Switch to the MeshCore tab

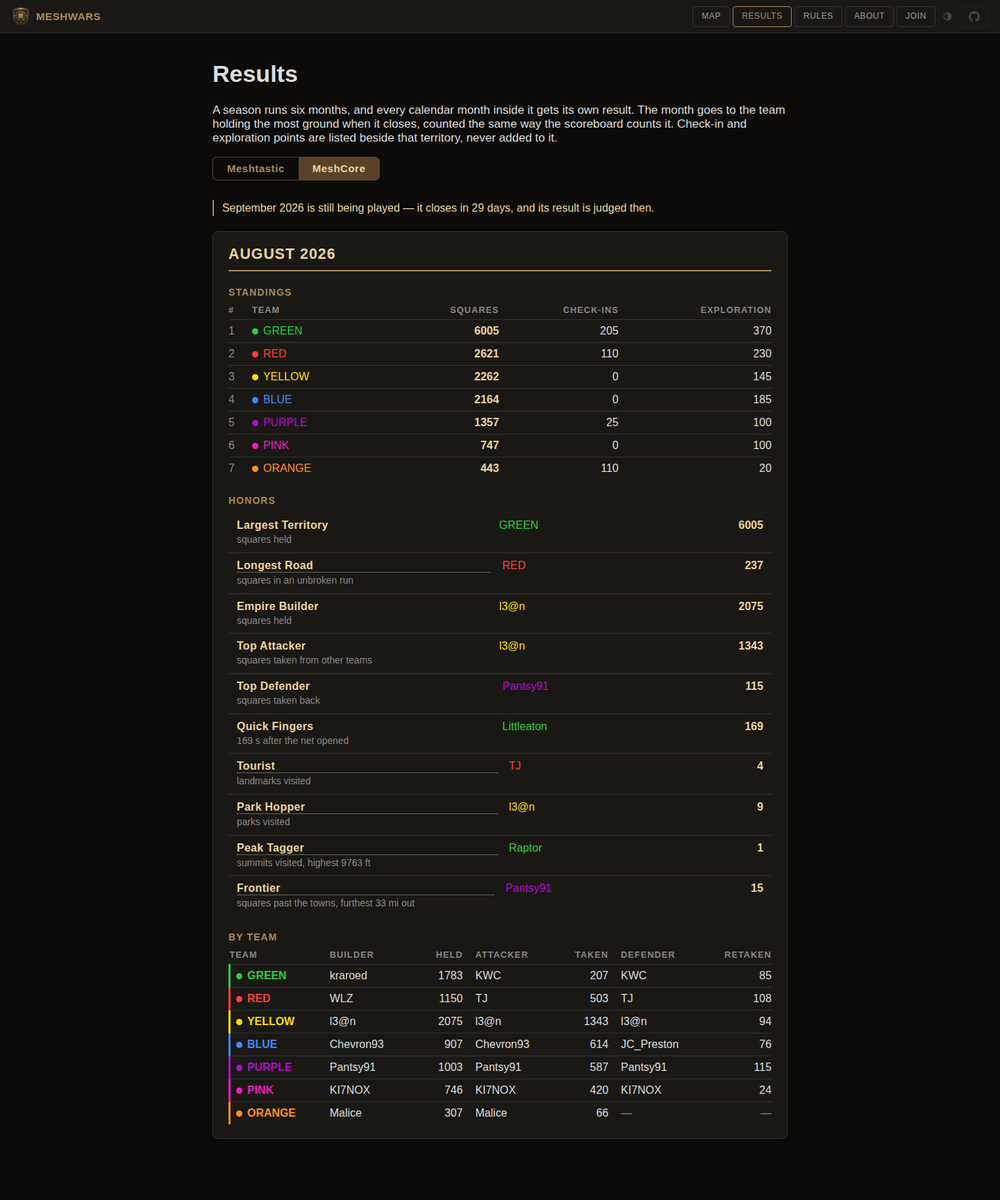click(339, 169)
